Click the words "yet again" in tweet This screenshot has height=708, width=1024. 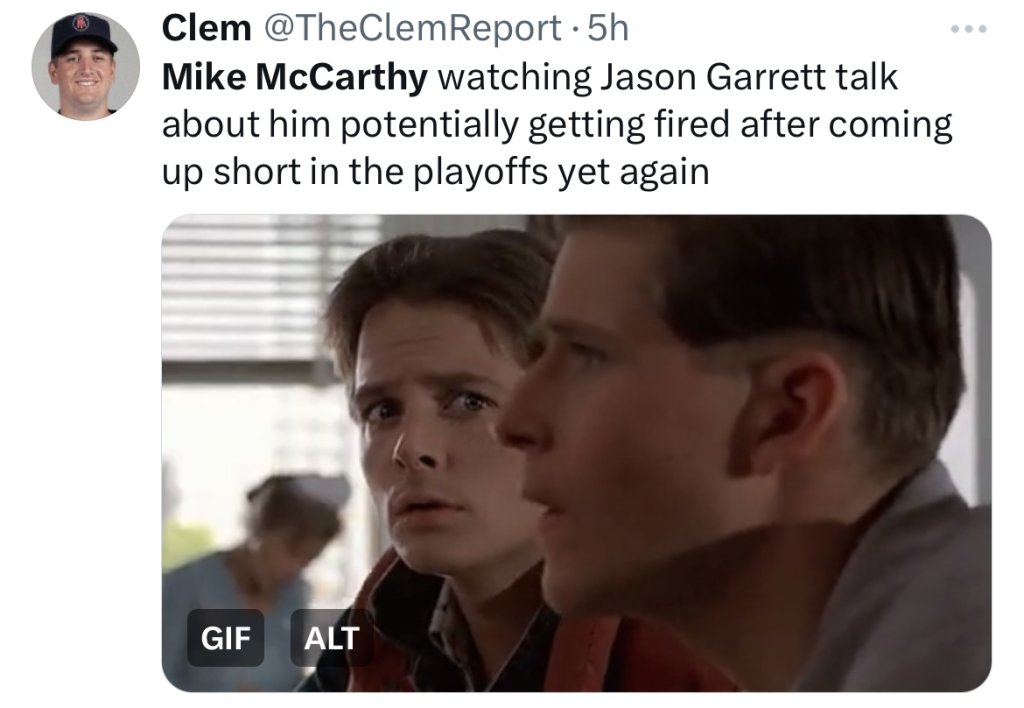633,172
